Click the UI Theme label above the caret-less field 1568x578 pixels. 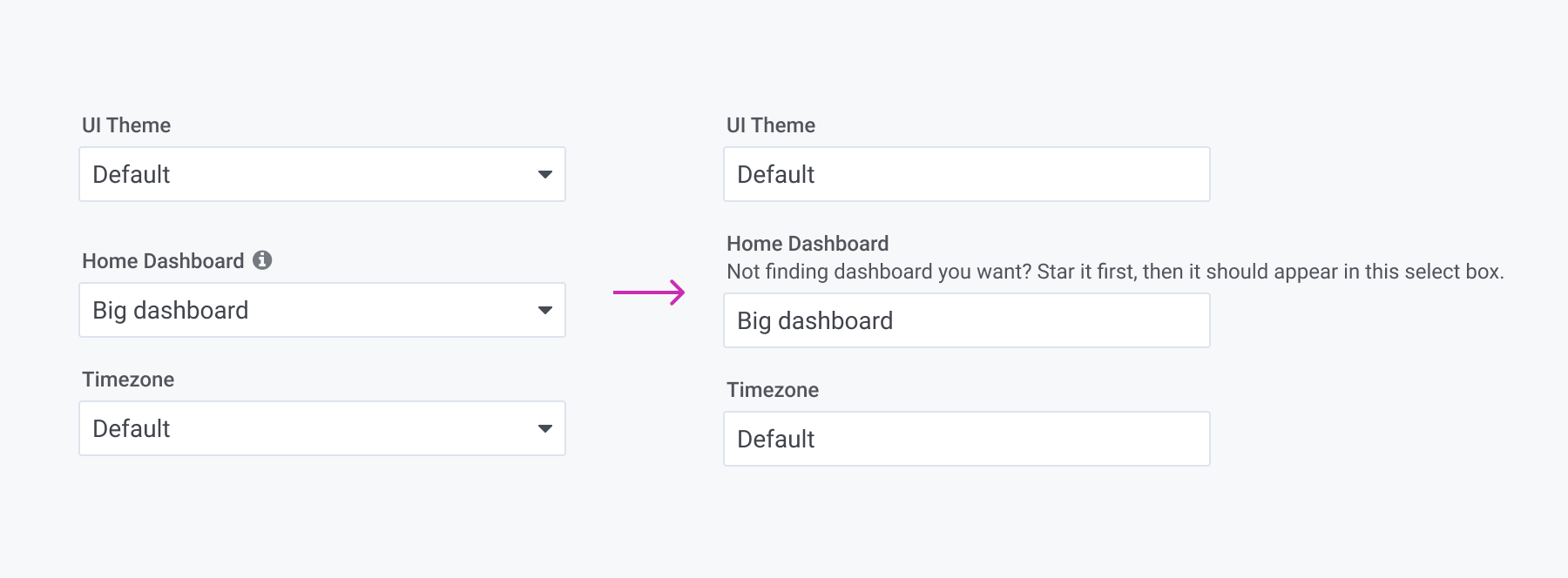pos(771,125)
